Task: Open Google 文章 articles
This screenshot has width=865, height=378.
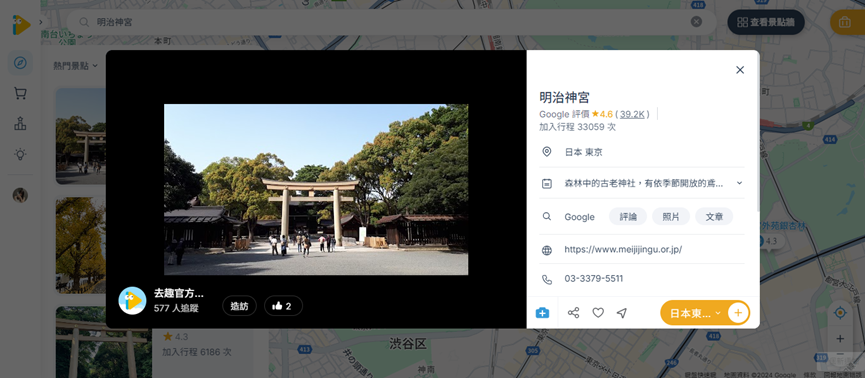Action: pyautogui.click(x=714, y=217)
